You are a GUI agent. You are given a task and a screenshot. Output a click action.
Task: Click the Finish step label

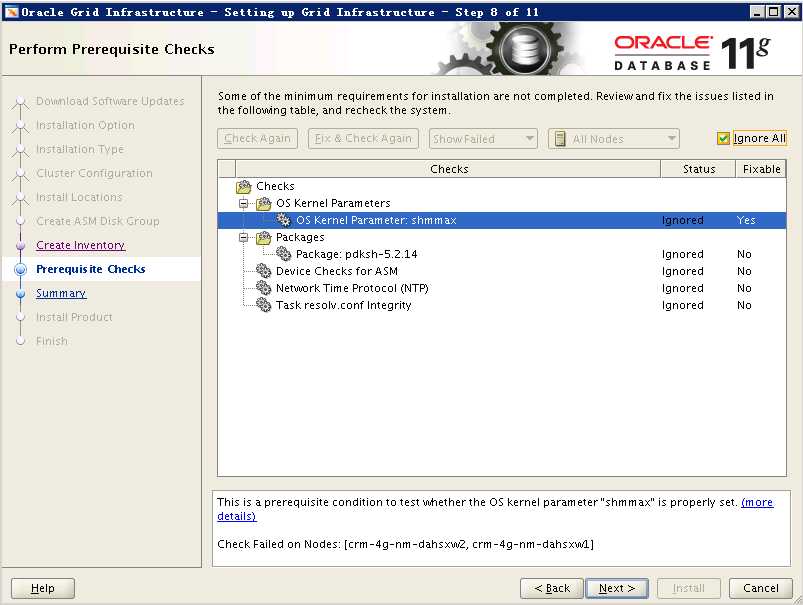coord(52,341)
